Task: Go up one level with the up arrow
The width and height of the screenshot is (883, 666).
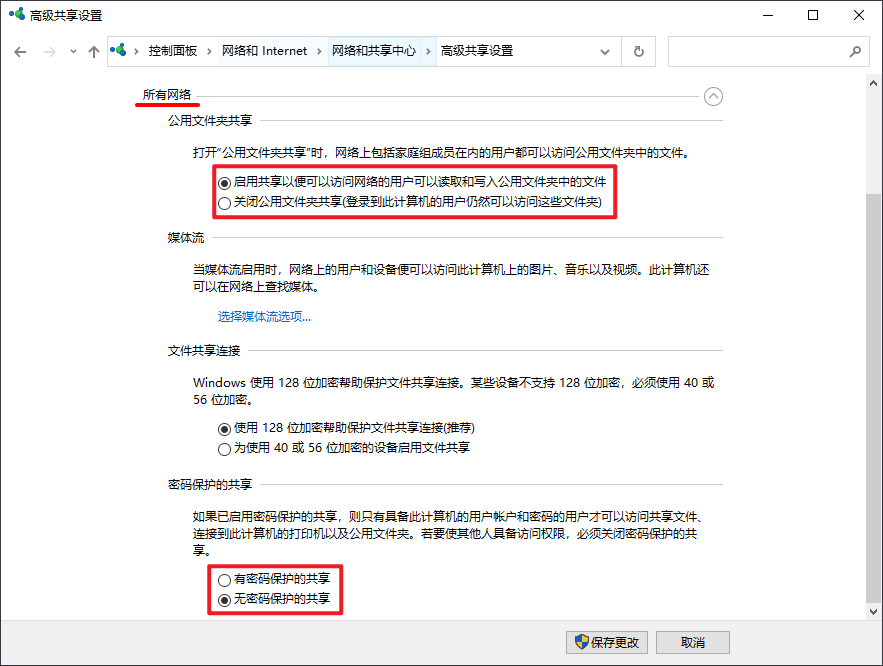Action: pyautogui.click(x=93, y=52)
